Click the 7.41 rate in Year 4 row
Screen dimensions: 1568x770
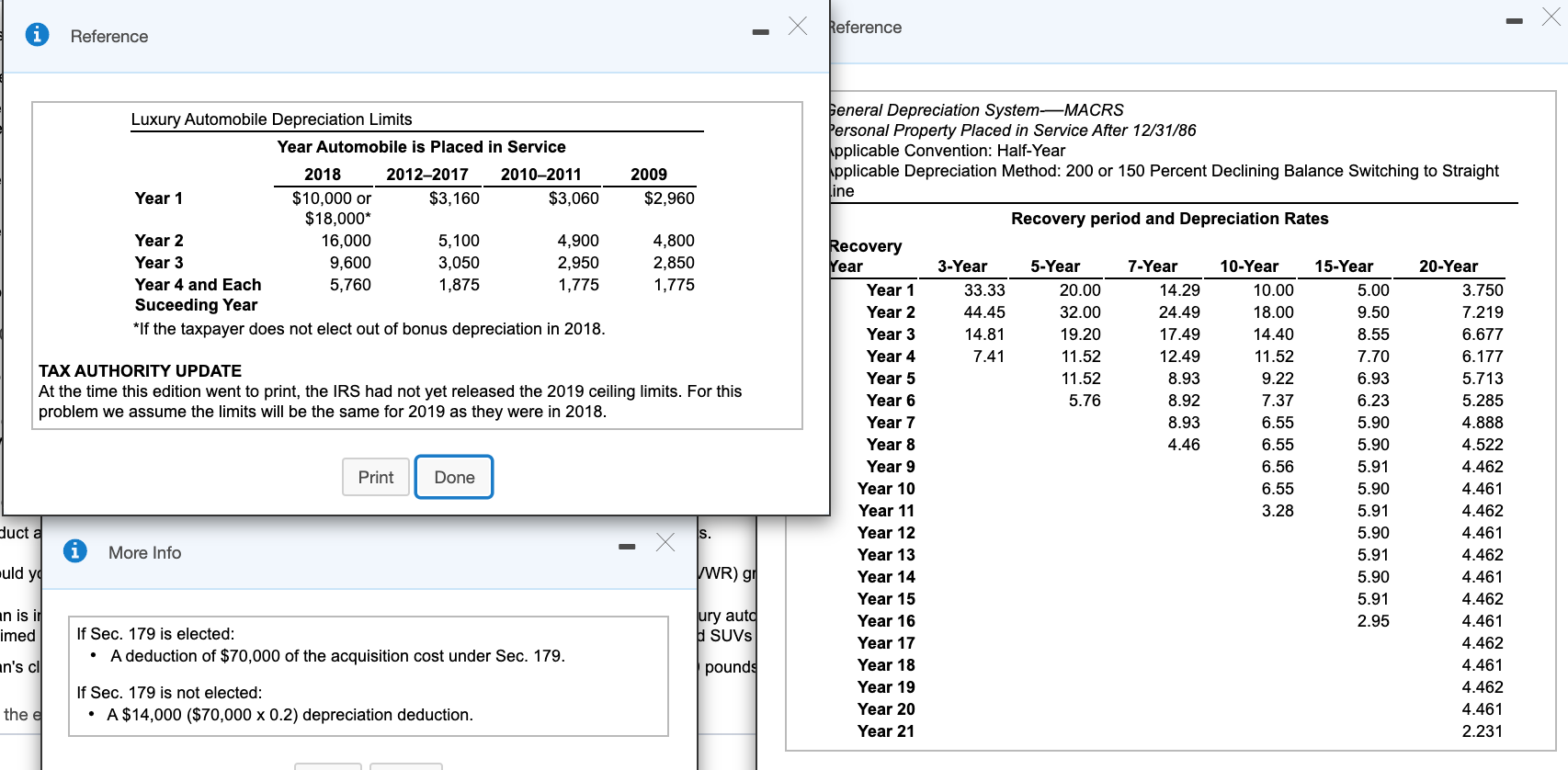coord(989,357)
